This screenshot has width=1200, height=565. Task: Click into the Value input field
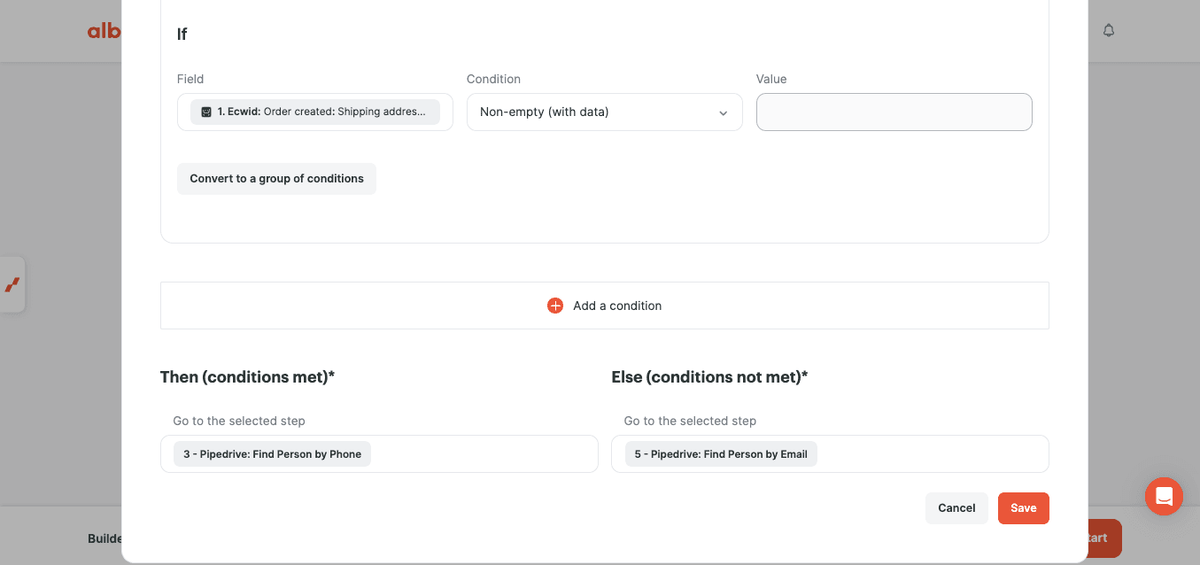894,112
